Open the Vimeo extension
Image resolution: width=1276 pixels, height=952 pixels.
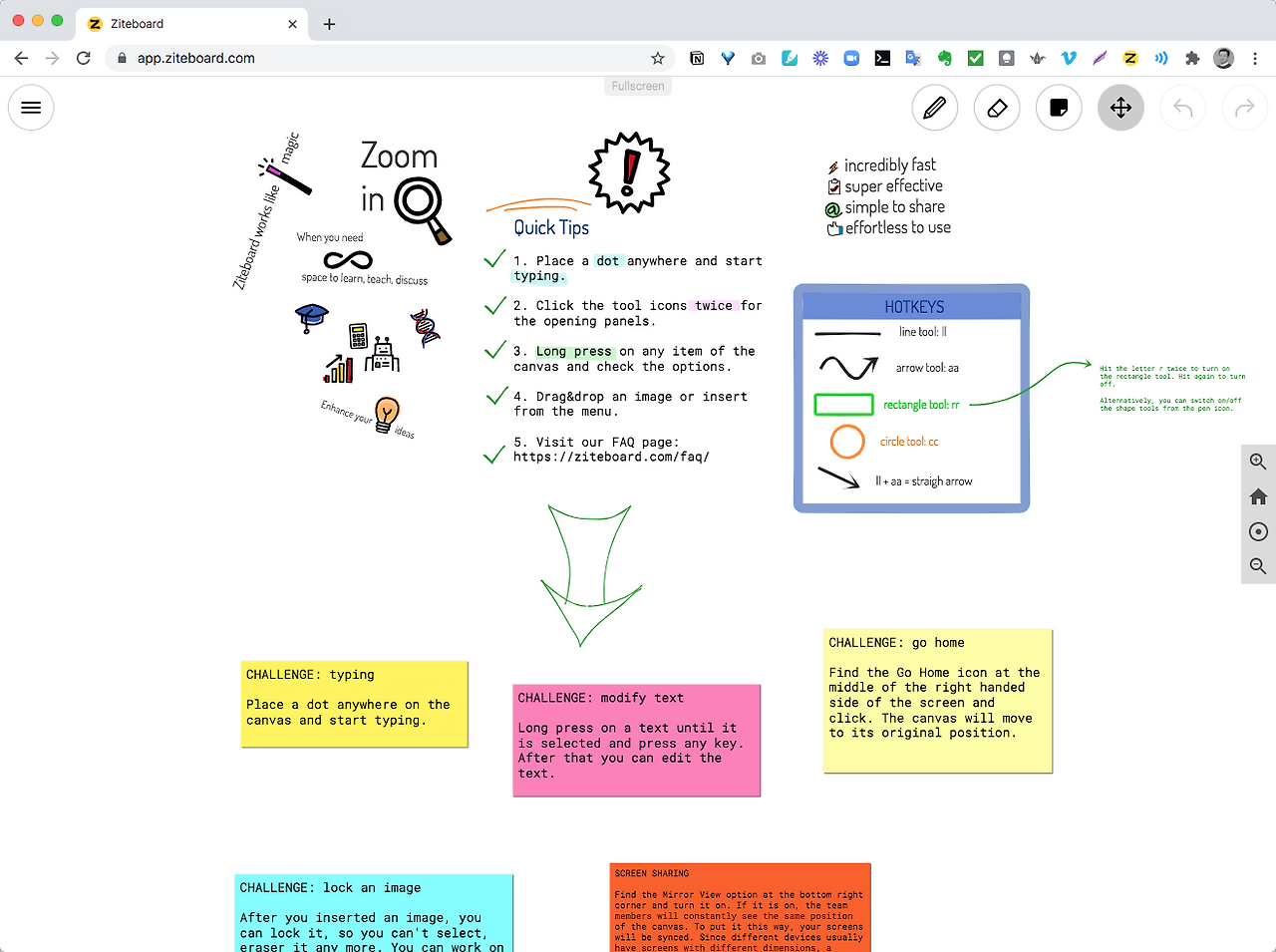(1069, 58)
